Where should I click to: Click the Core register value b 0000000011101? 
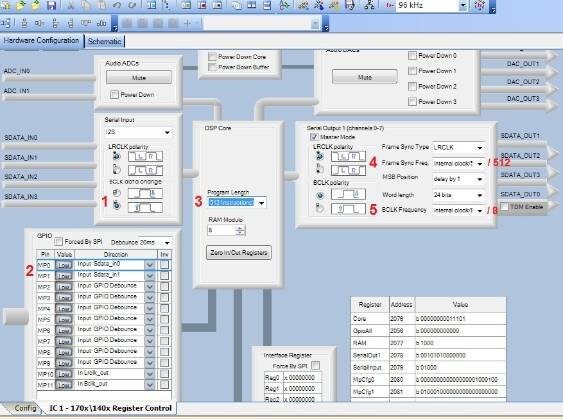460,319
